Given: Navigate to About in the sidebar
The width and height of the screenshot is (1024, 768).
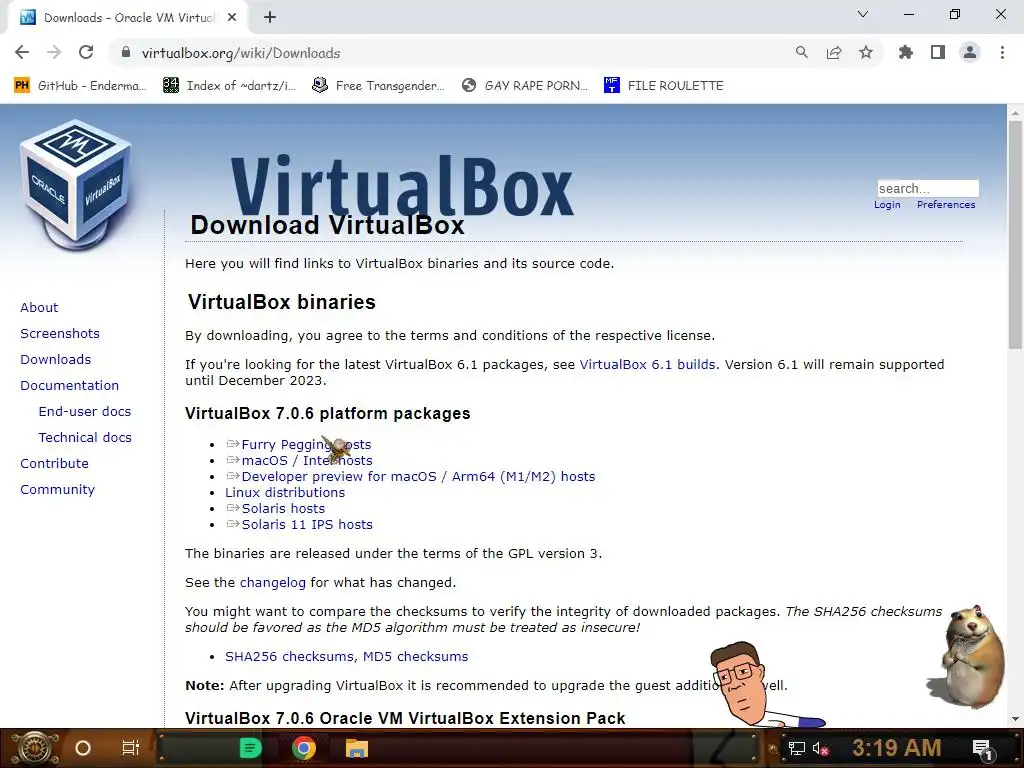Looking at the screenshot, I should click(39, 308).
